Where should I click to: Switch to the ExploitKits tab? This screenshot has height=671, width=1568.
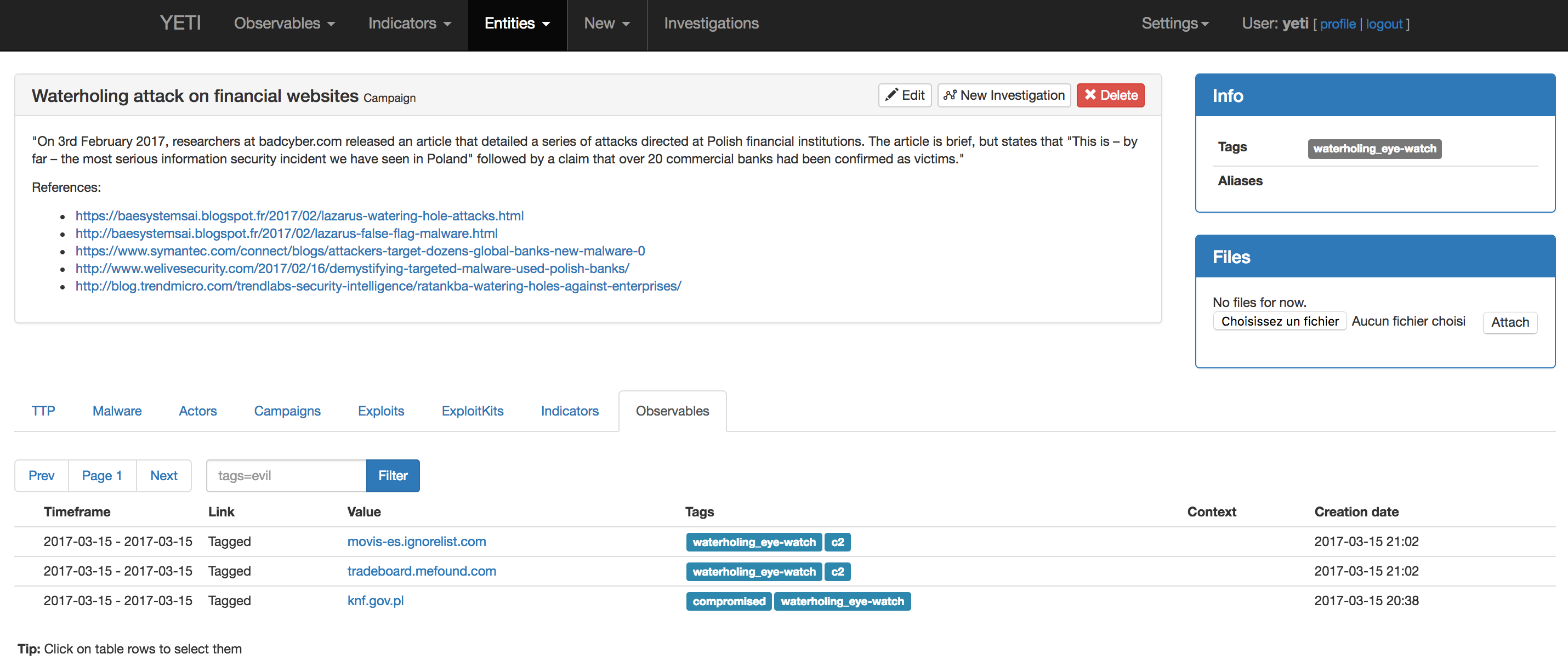[473, 411]
